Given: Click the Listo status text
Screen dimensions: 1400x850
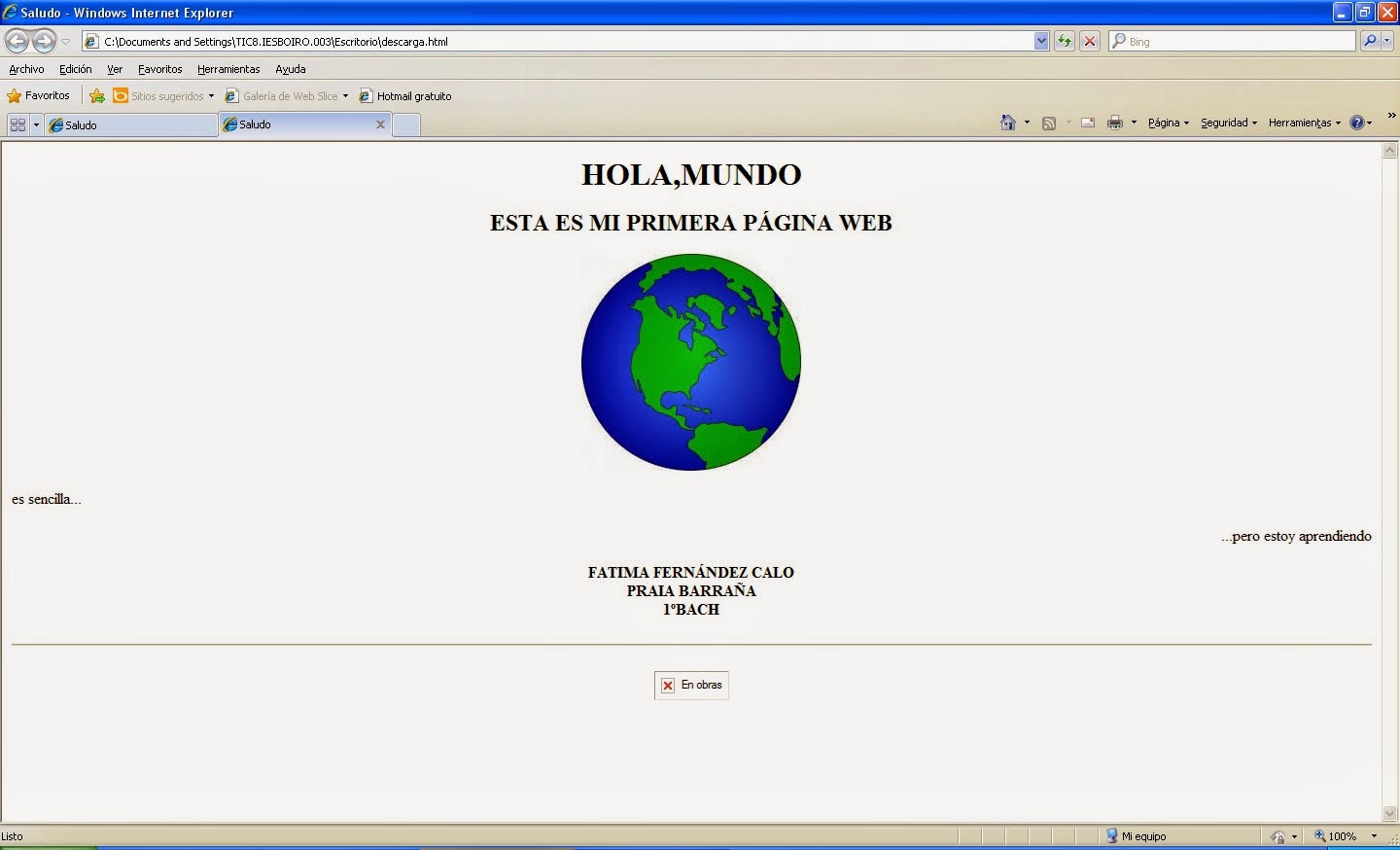Looking at the screenshot, I should point(12,836).
